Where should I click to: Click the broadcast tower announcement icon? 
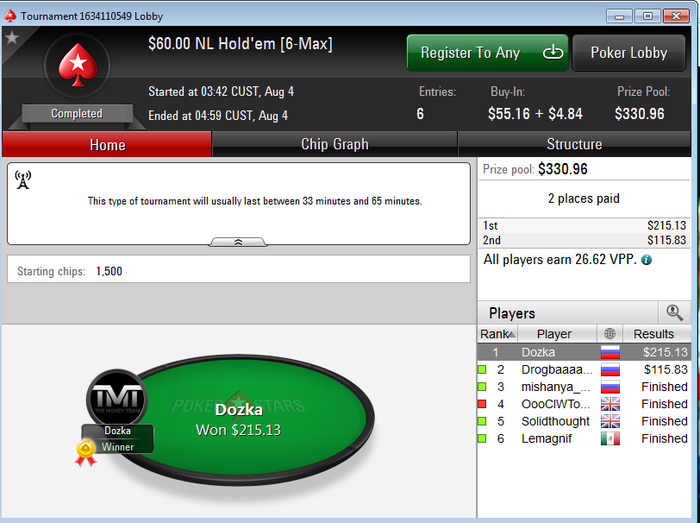tap(23, 180)
